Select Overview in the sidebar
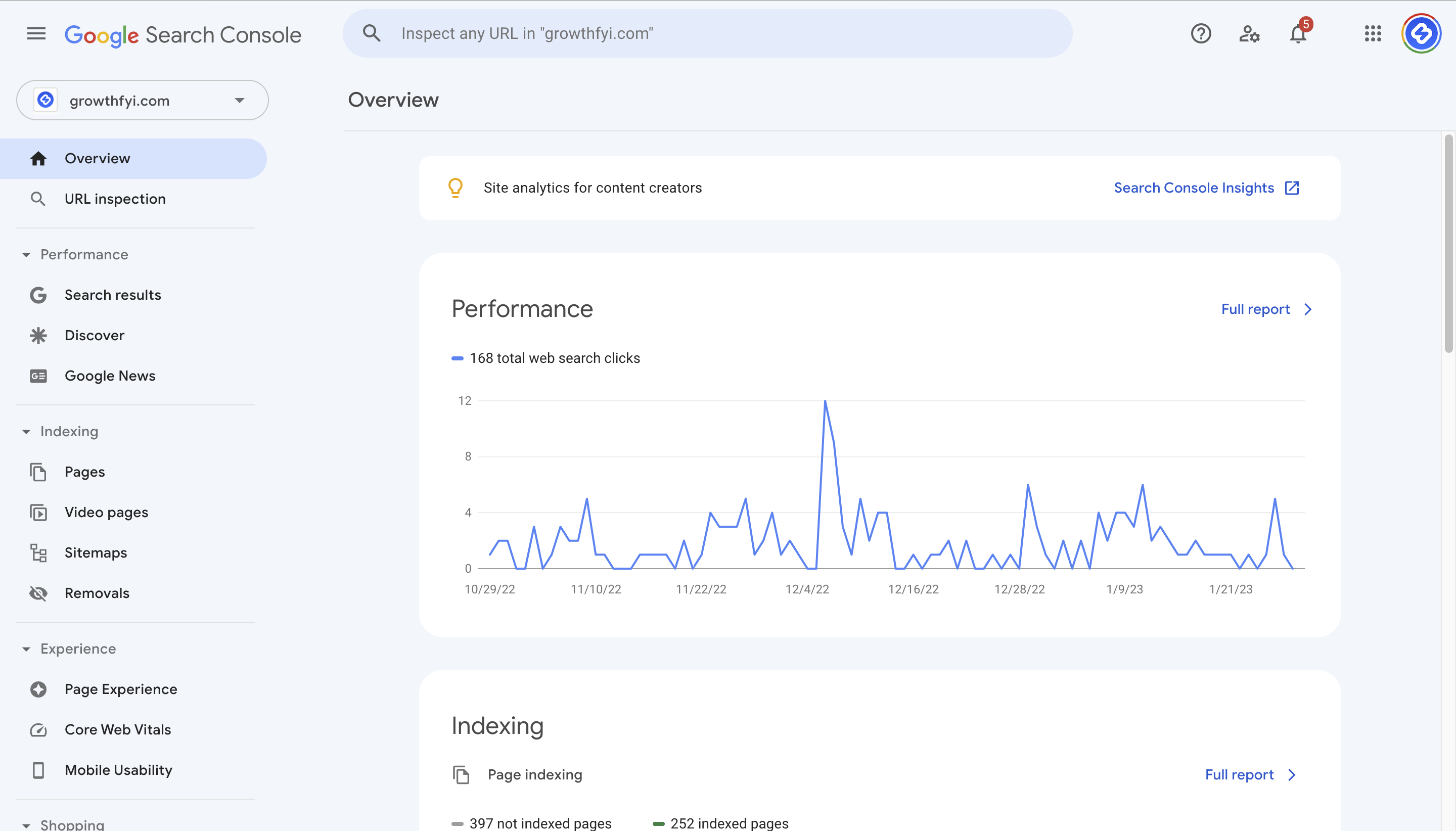 pyautogui.click(x=97, y=158)
